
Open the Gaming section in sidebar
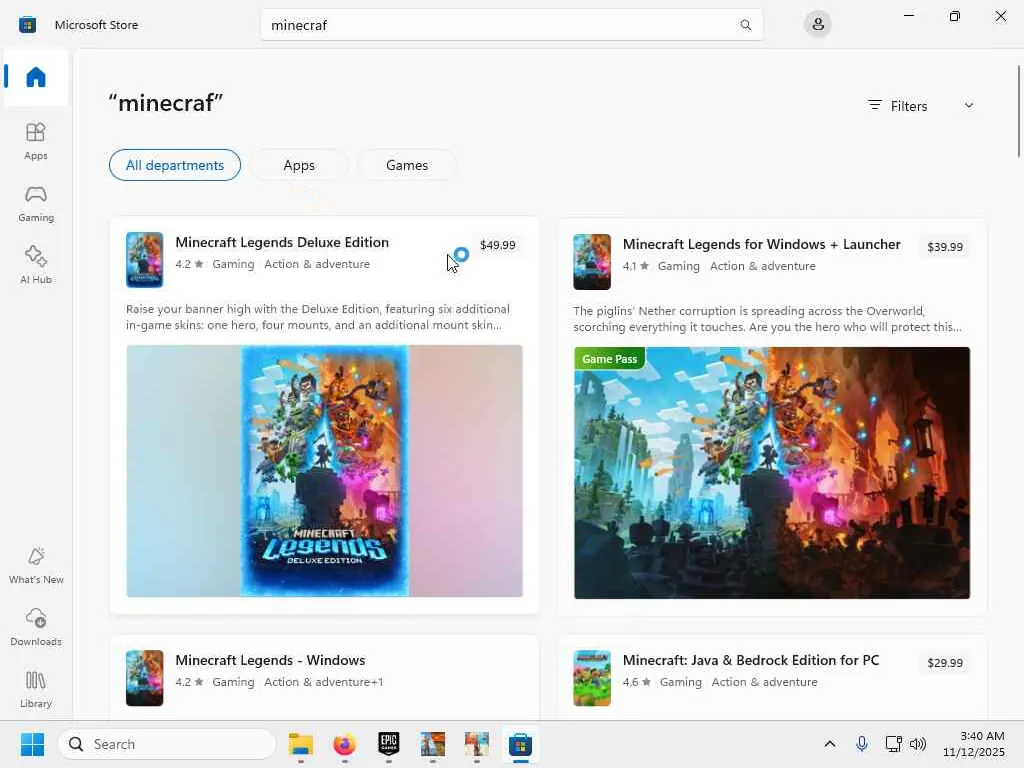36,203
